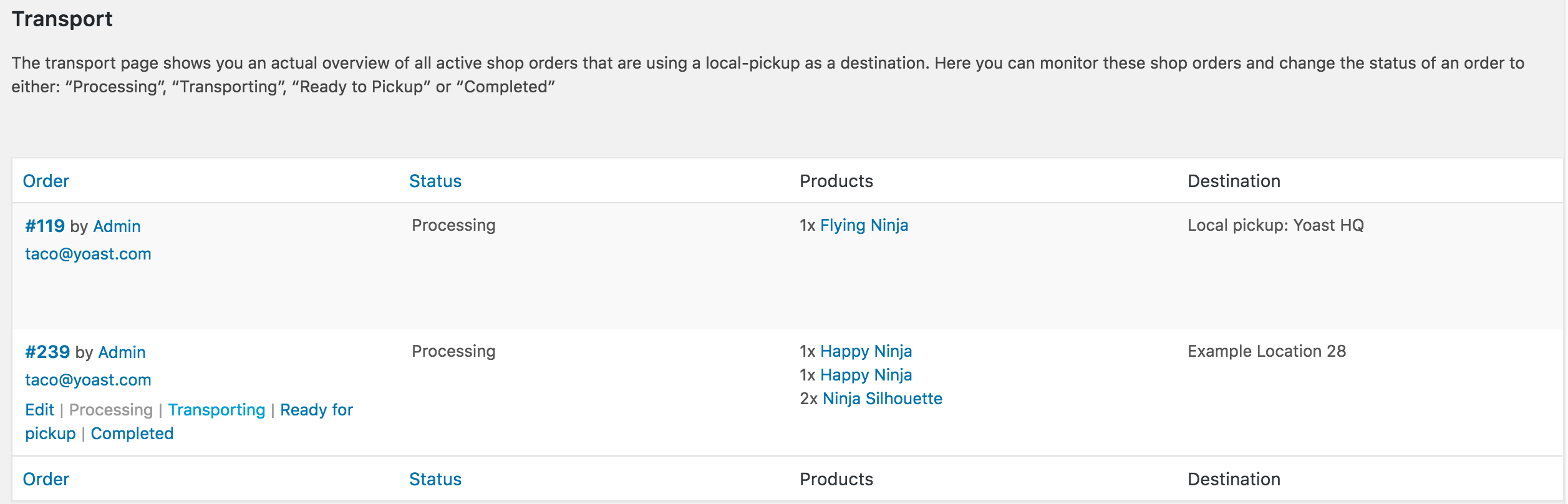Sort by the top Status column header
This screenshot has width=1568, height=504.
tap(435, 181)
